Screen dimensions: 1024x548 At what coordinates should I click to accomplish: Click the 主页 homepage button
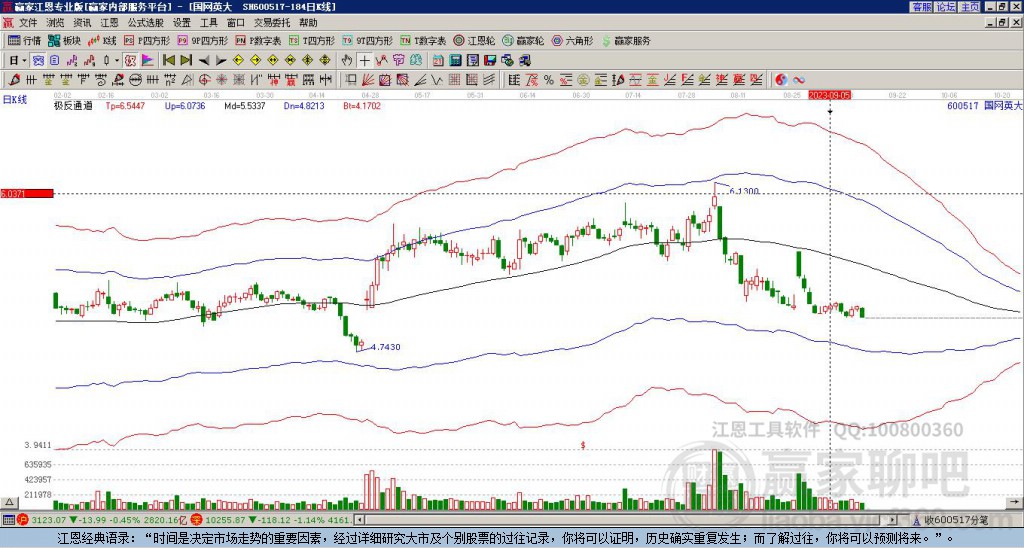tap(969, 7)
